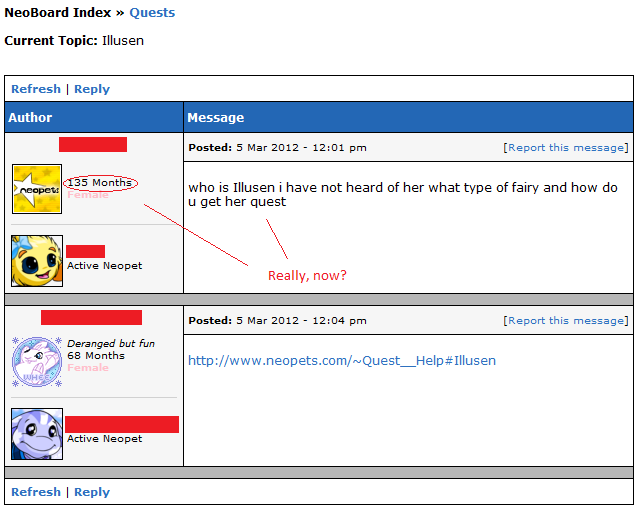Click the top Reply link
This screenshot has height=513, width=641.
pos(92,89)
